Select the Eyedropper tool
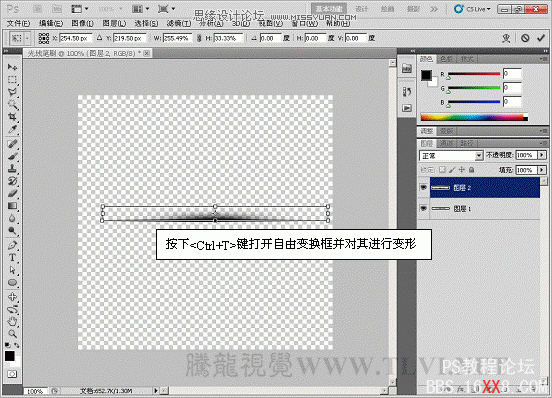552x398 pixels. tap(12, 129)
